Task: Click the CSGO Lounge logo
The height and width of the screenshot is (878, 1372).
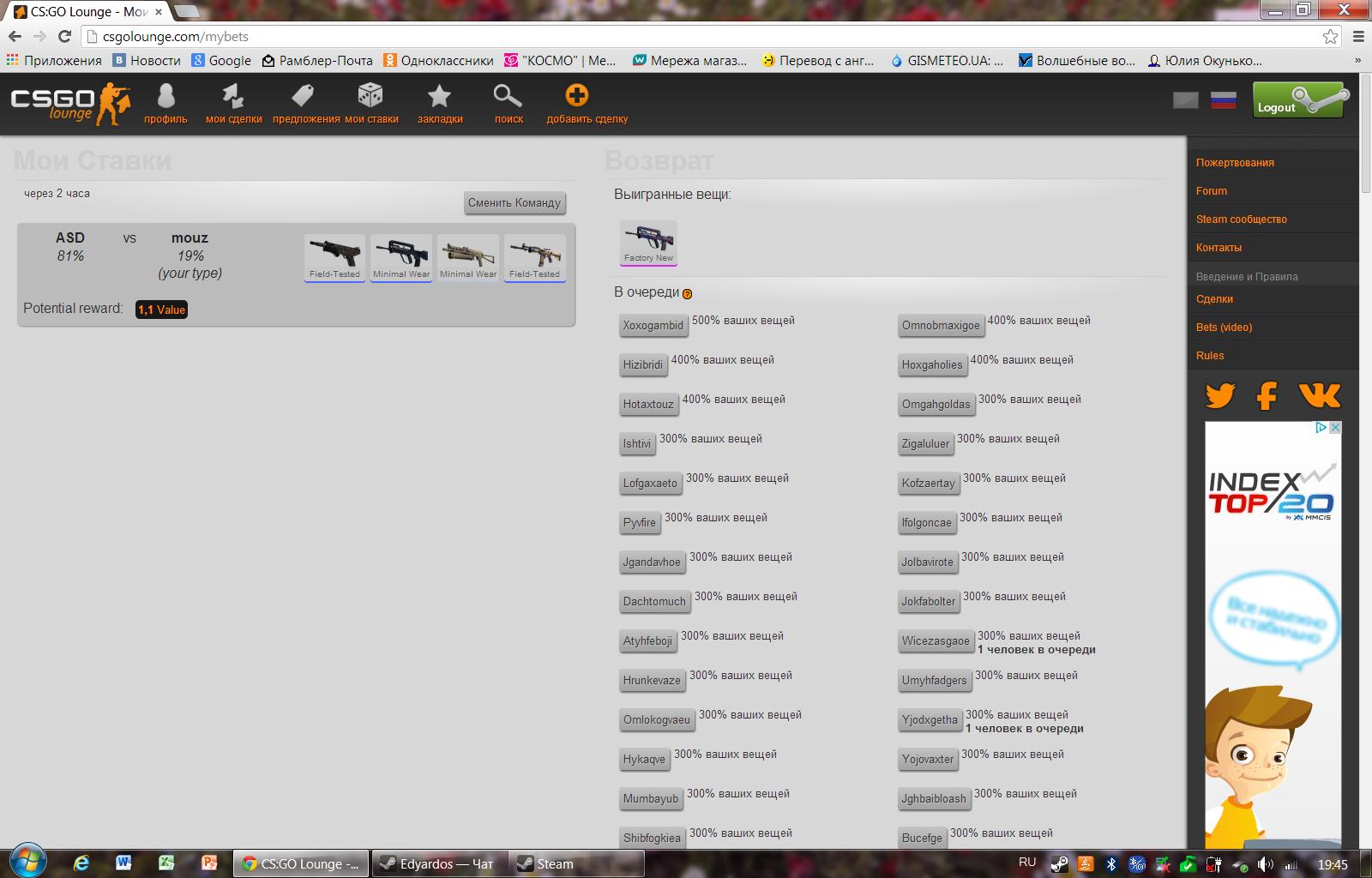Action: coord(71,104)
